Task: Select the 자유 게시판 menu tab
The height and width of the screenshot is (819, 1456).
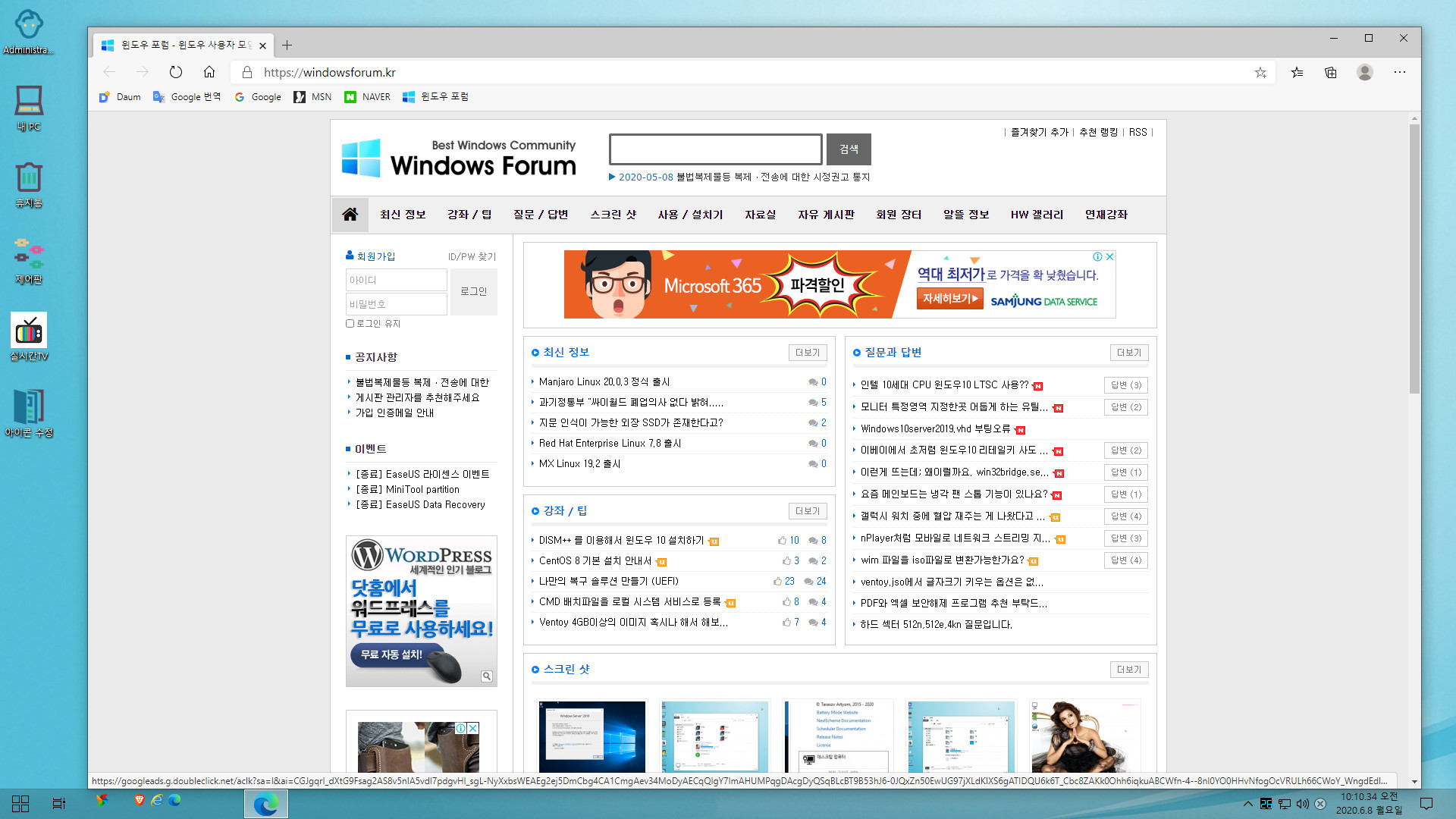Action: tap(824, 214)
